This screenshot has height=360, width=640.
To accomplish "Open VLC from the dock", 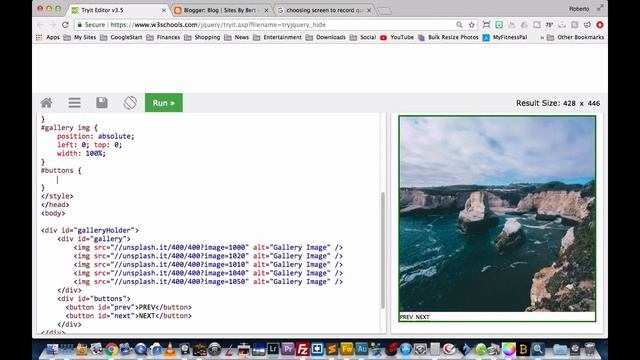I will [170, 349].
